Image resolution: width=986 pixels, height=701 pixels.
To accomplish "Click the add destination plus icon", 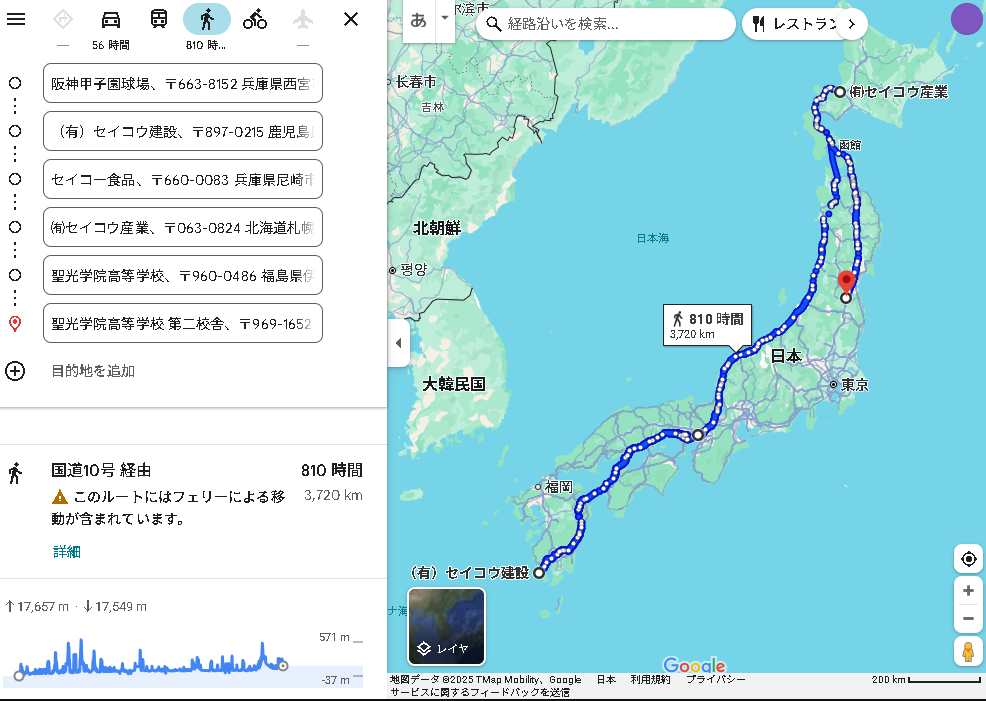I will (x=15, y=371).
